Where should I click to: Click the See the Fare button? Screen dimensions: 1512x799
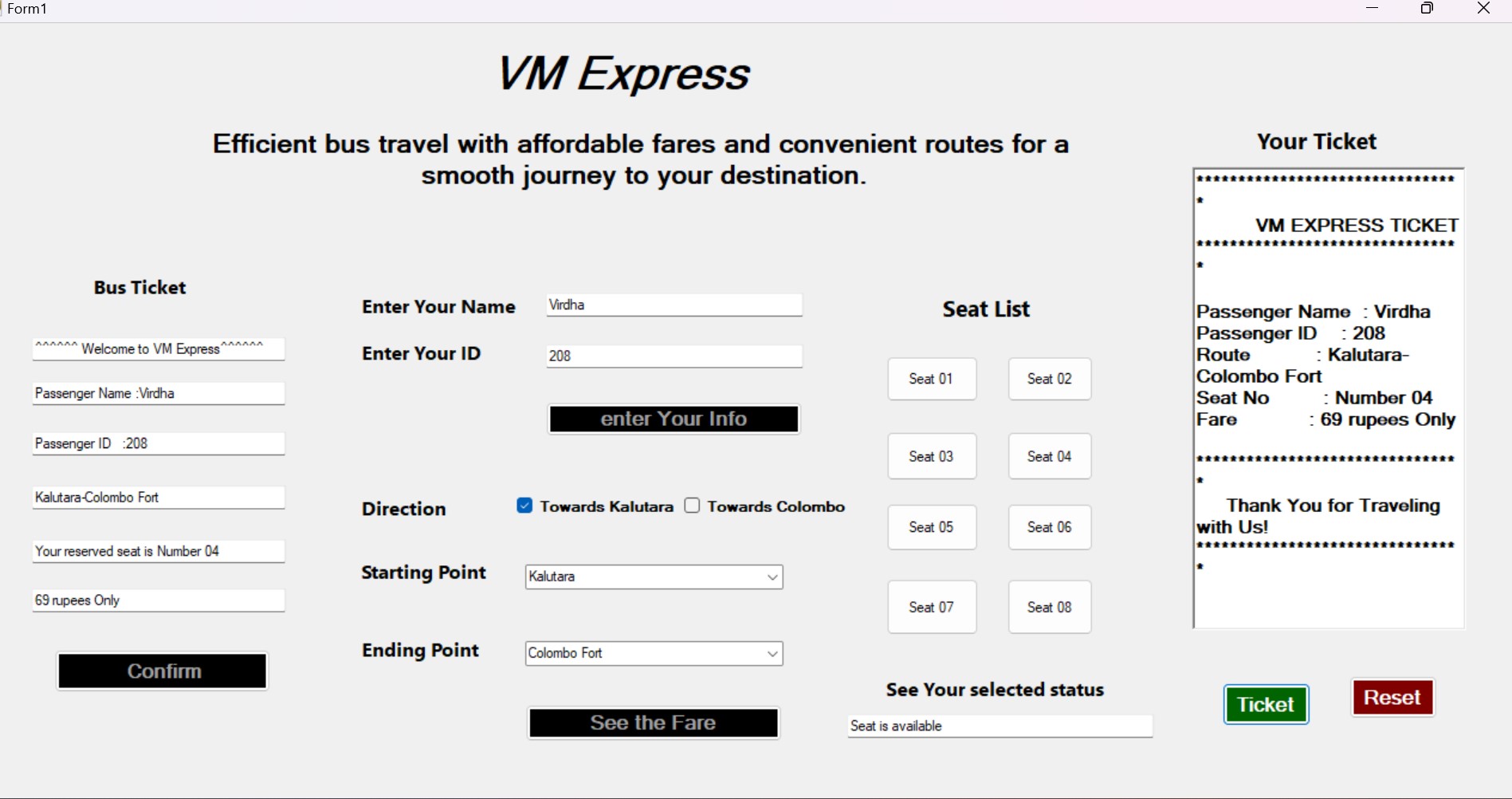coord(653,722)
